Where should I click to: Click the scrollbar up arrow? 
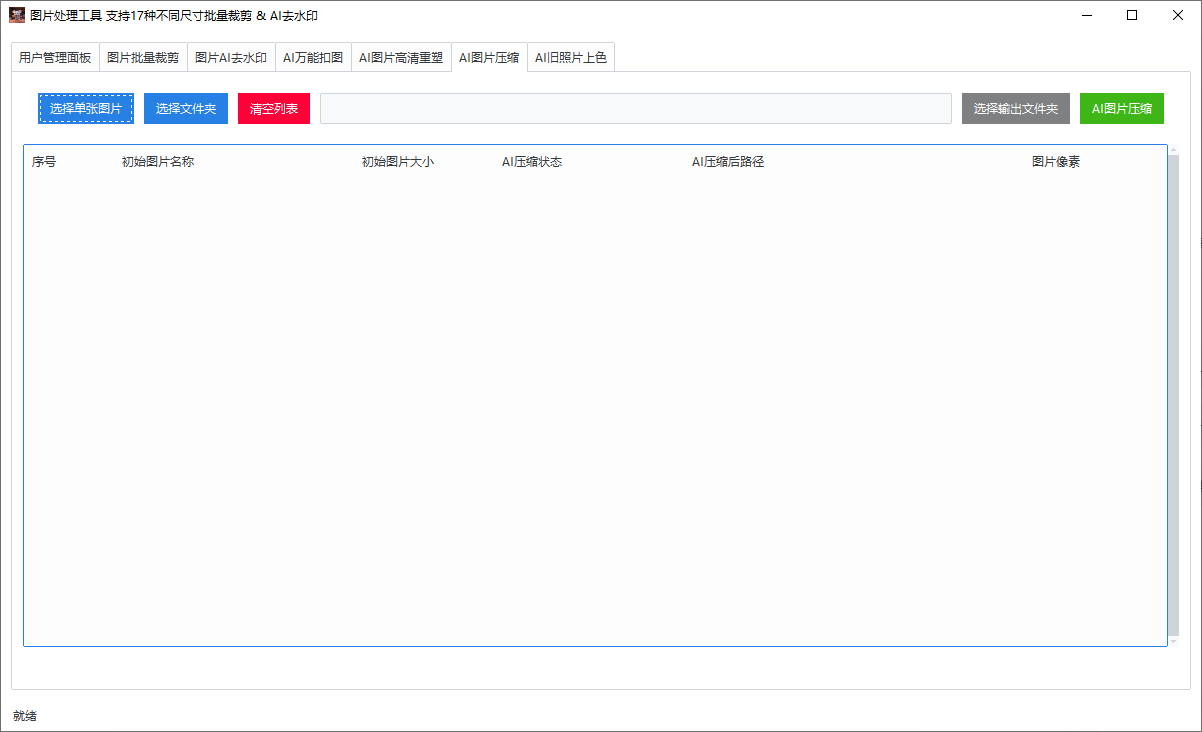1173,150
